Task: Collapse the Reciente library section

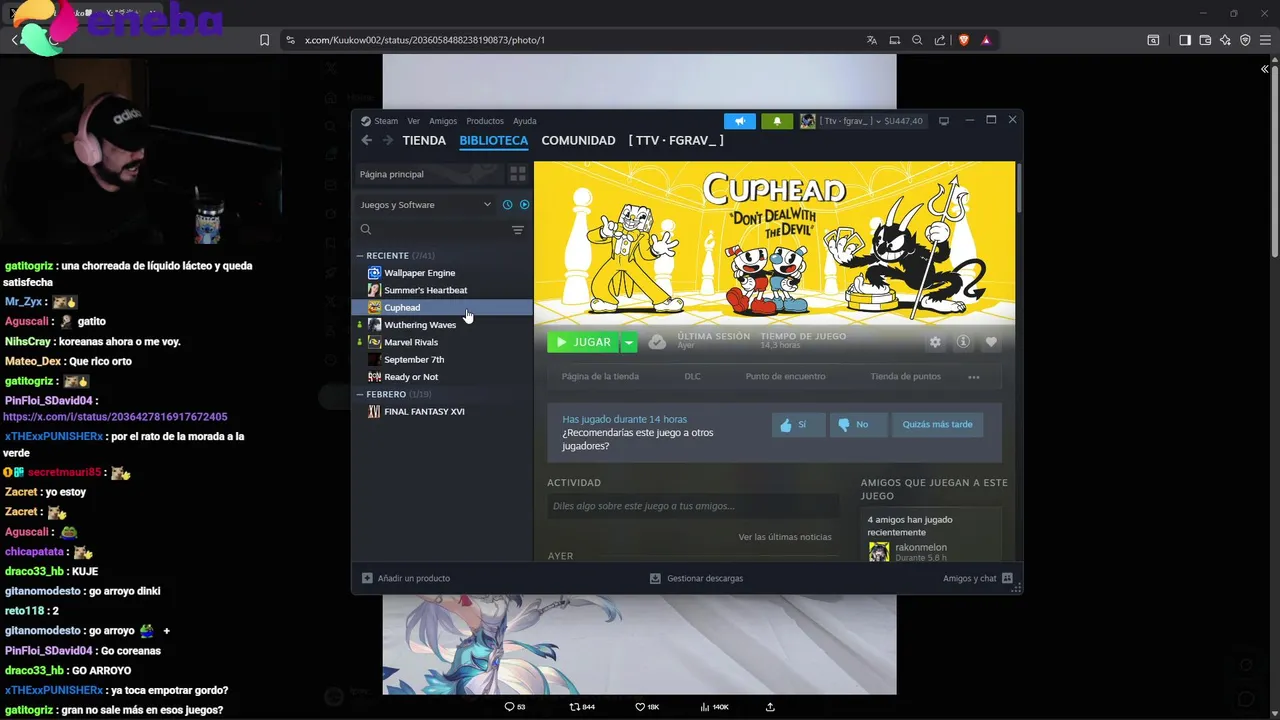Action: pos(361,256)
